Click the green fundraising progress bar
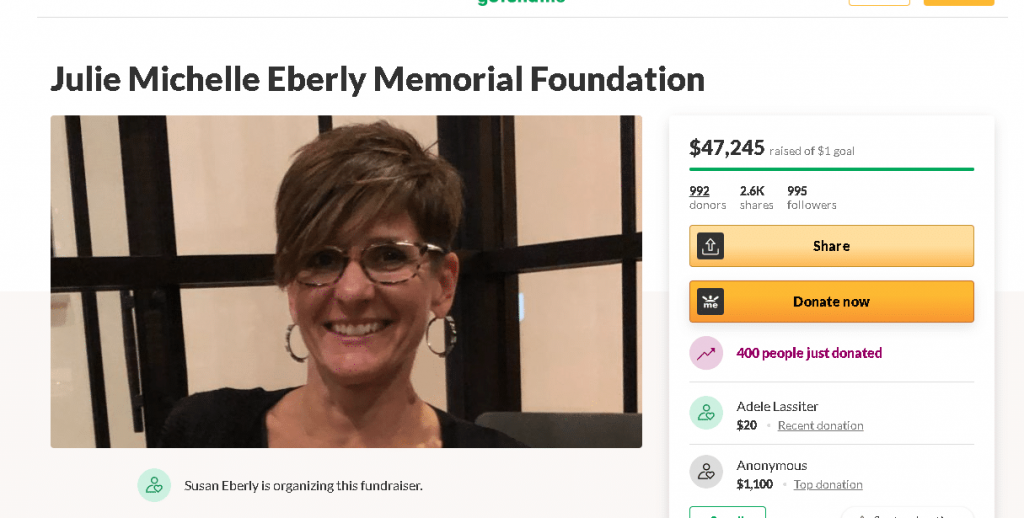This screenshot has width=1024, height=518. pos(831,169)
